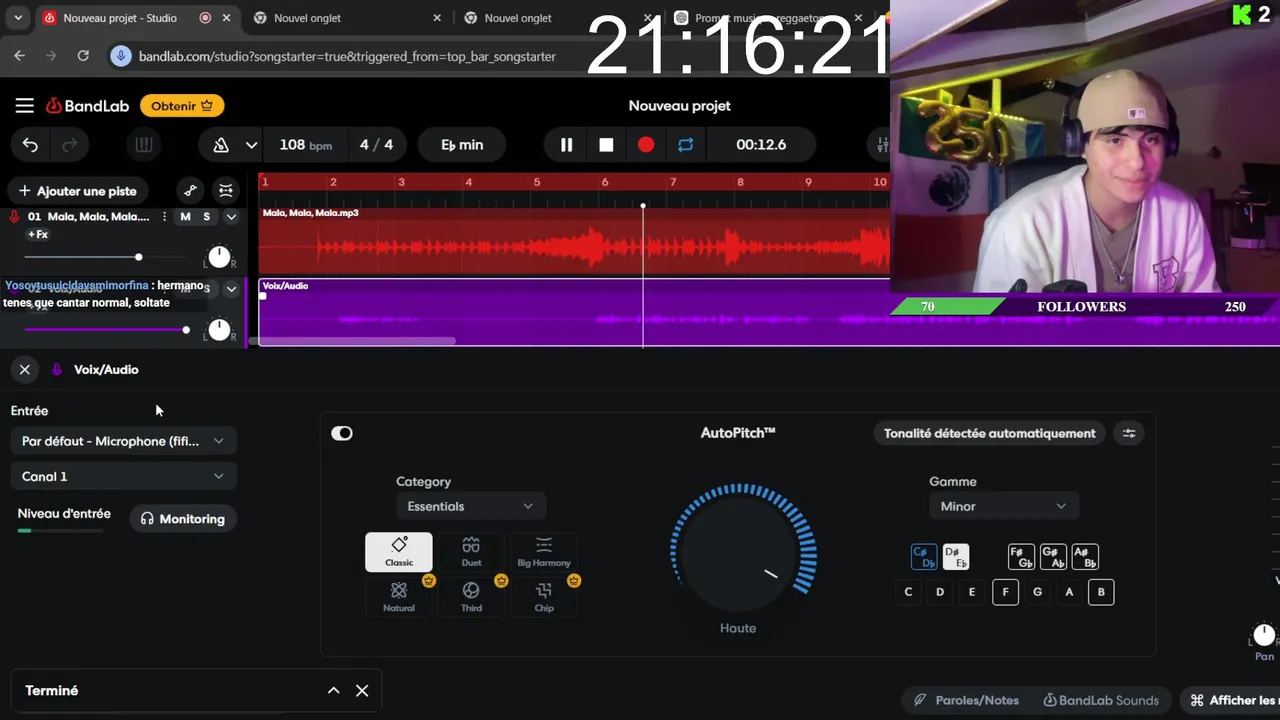
Task: Stop playback
Action: (606, 145)
